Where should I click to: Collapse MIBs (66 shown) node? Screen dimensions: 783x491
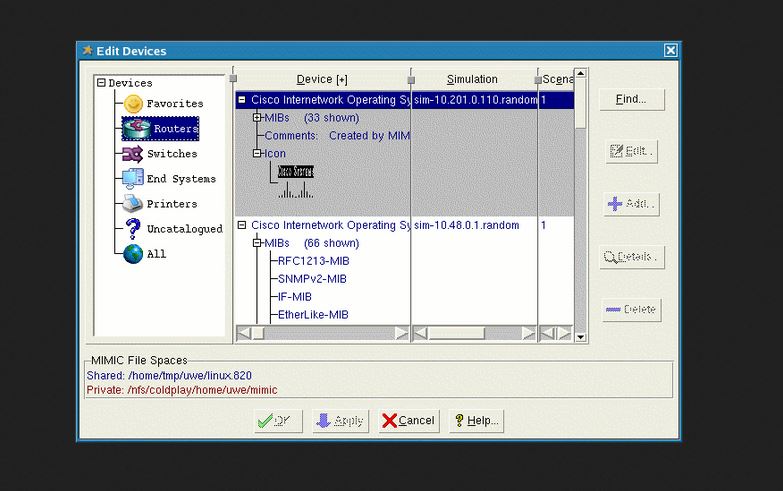point(257,243)
